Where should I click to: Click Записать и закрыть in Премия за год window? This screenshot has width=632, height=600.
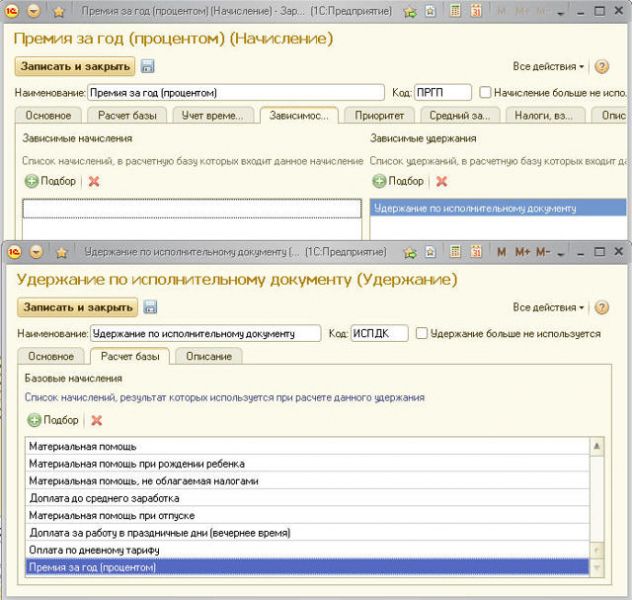75,66
